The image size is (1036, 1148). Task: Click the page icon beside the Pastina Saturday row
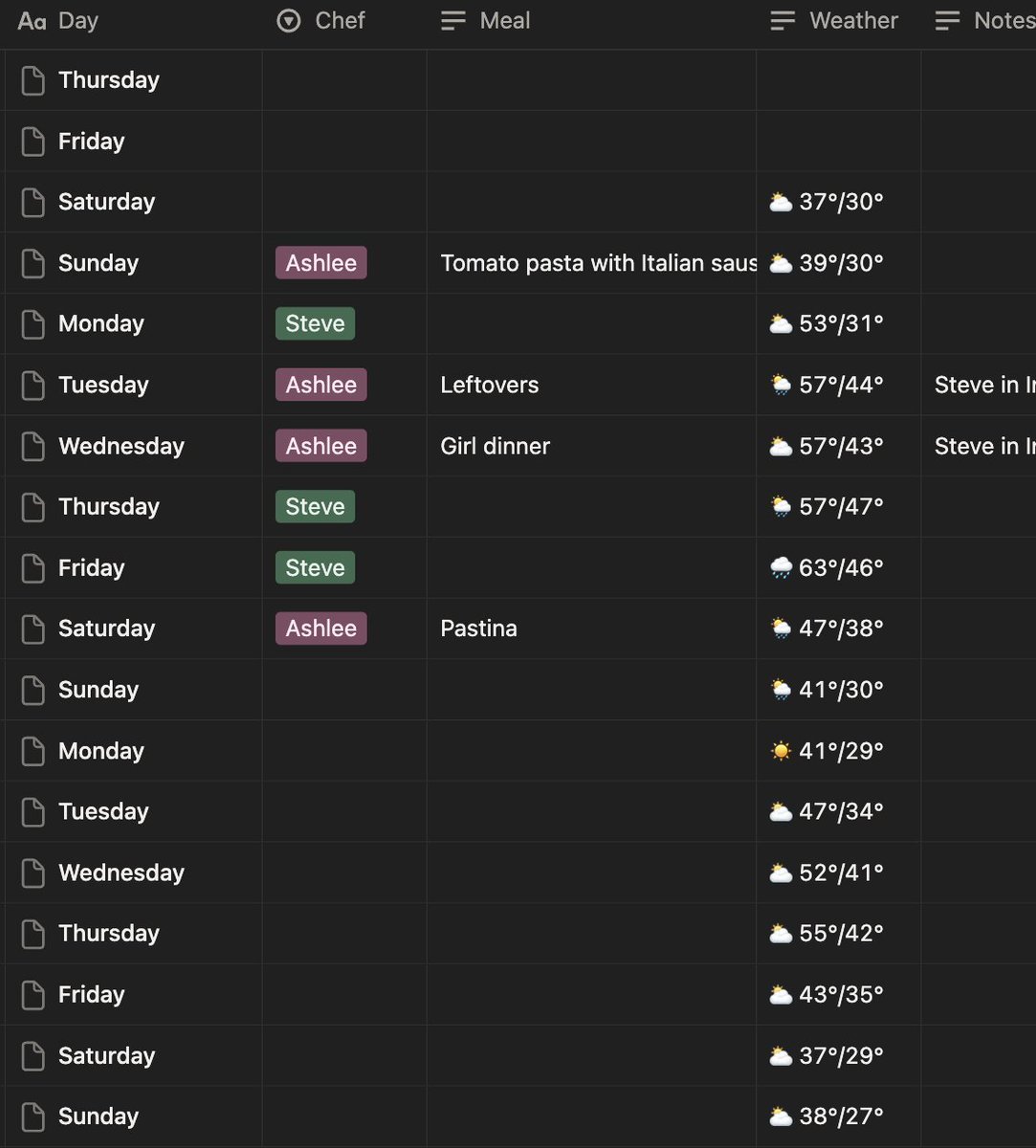click(x=32, y=629)
